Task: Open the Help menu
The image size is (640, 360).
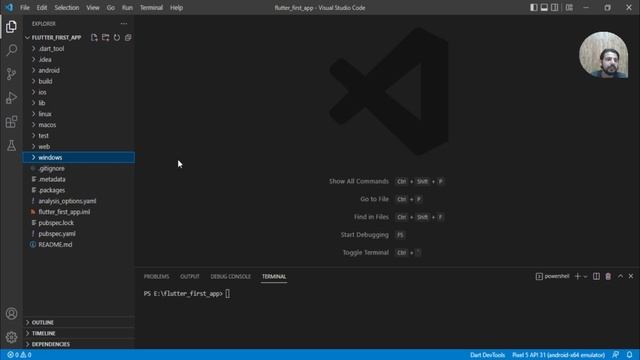Action: [176, 7]
